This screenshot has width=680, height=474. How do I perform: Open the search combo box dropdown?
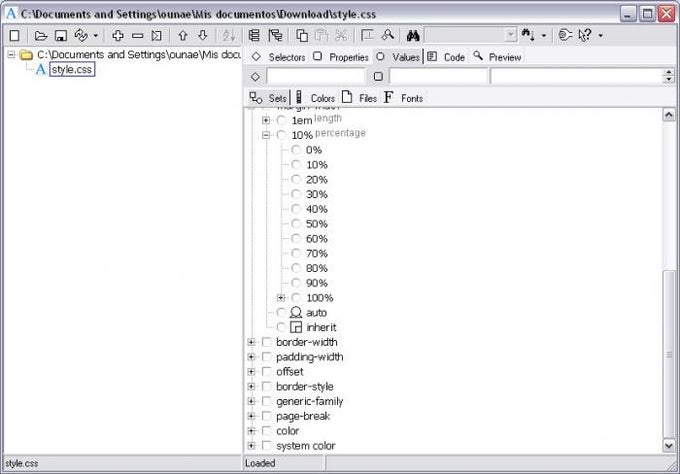511,35
